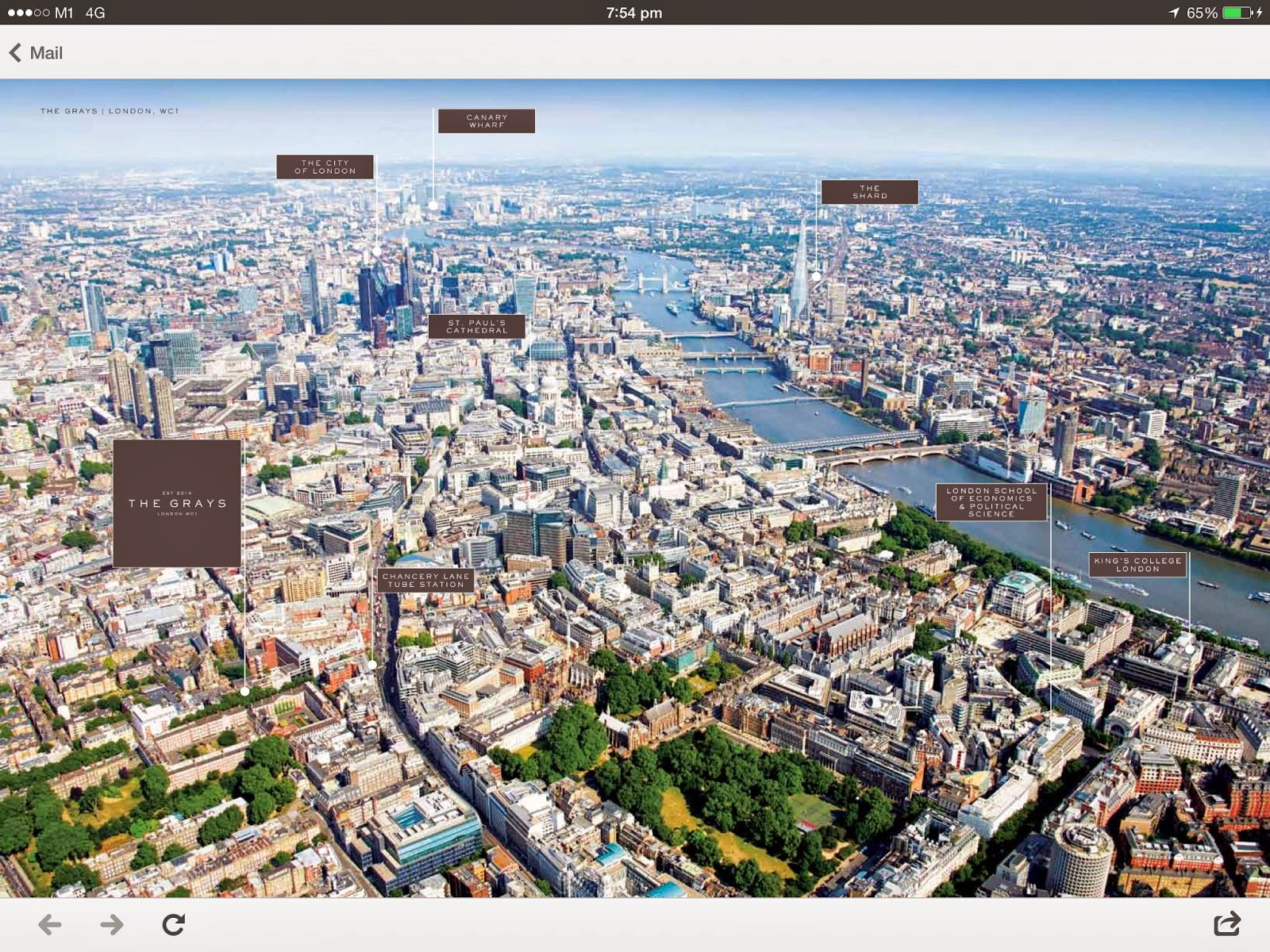
Task: Tap the 7:54 pm clock display
Action: coord(635,12)
